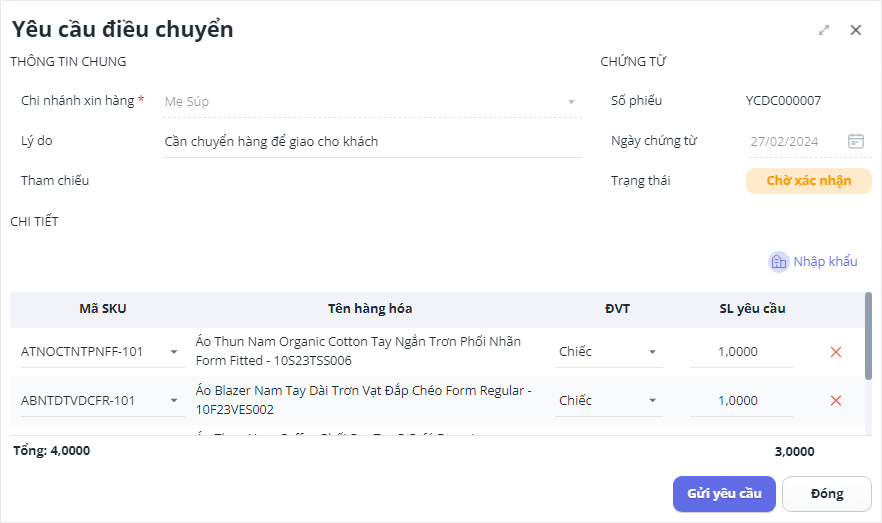Screen dimensions: 882x523
Task: Click the Nhập khẩu link
Action: click(x=825, y=262)
